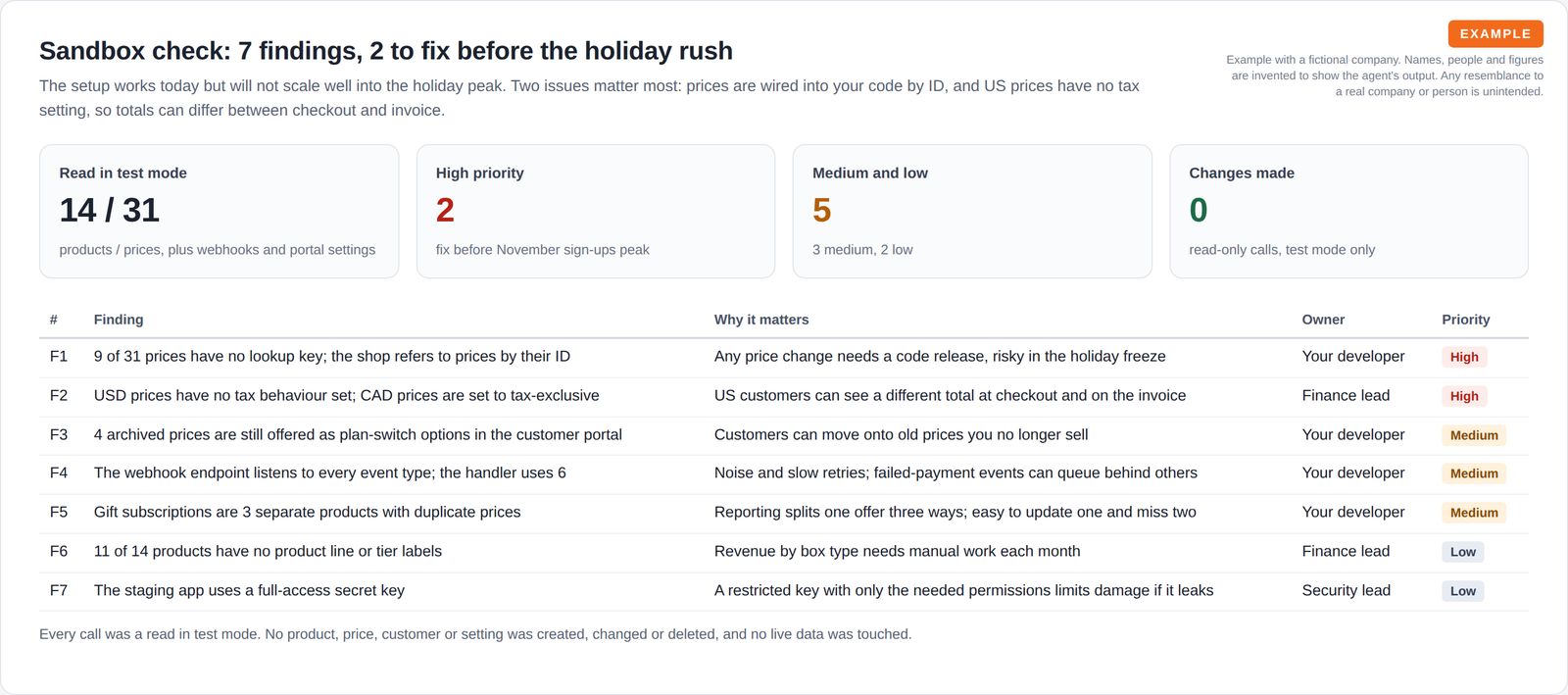The image size is (1568, 695).
Task: Click the orange EXAMPLE badge
Action: coord(1495,33)
